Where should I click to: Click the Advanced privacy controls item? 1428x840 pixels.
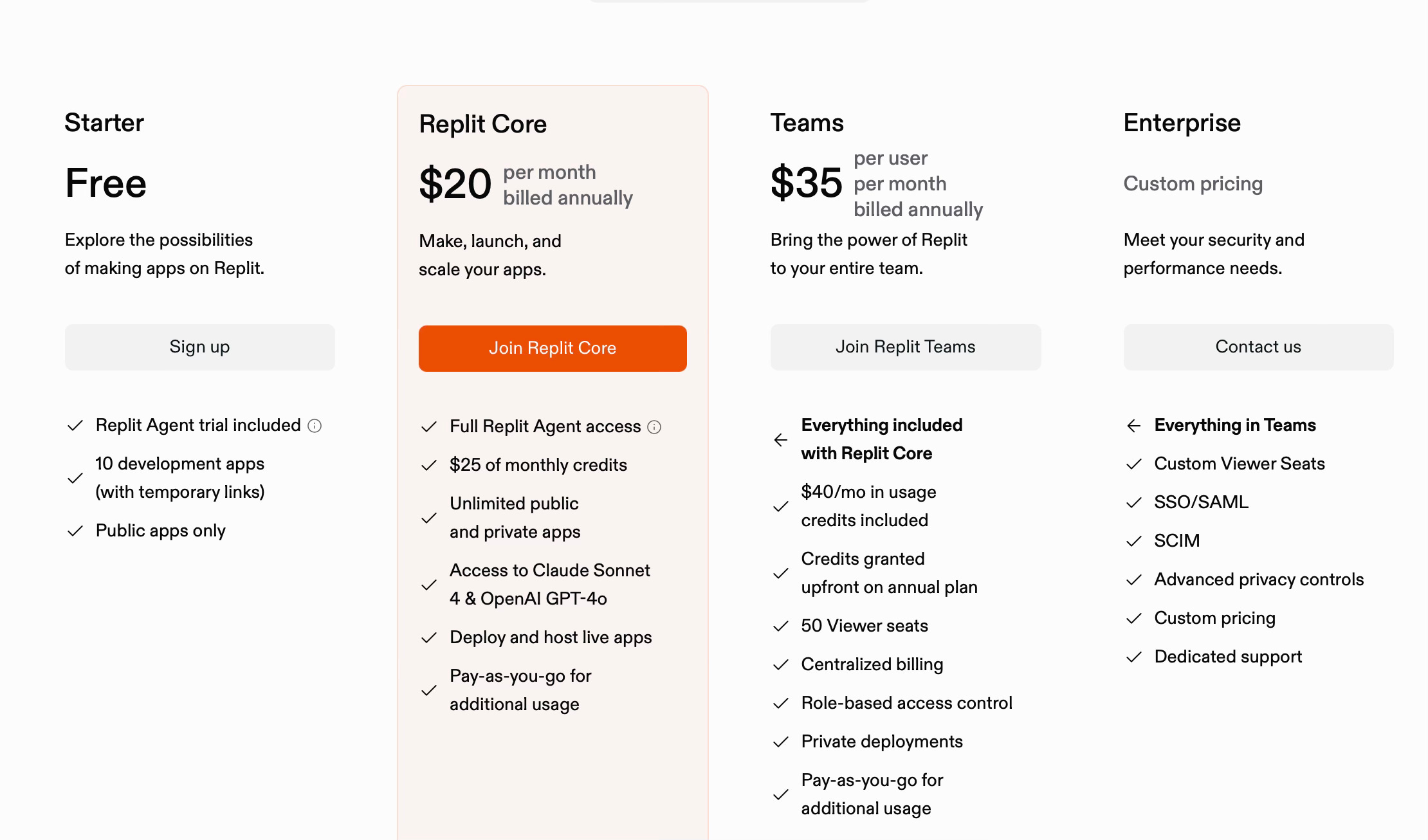click(1259, 580)
